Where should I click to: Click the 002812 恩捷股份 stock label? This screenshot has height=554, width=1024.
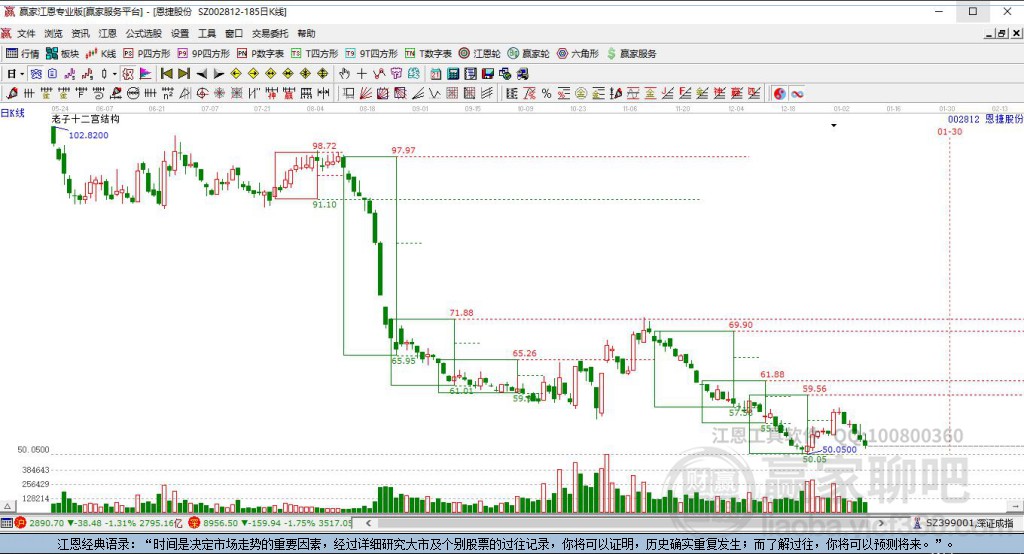point(985,120)
